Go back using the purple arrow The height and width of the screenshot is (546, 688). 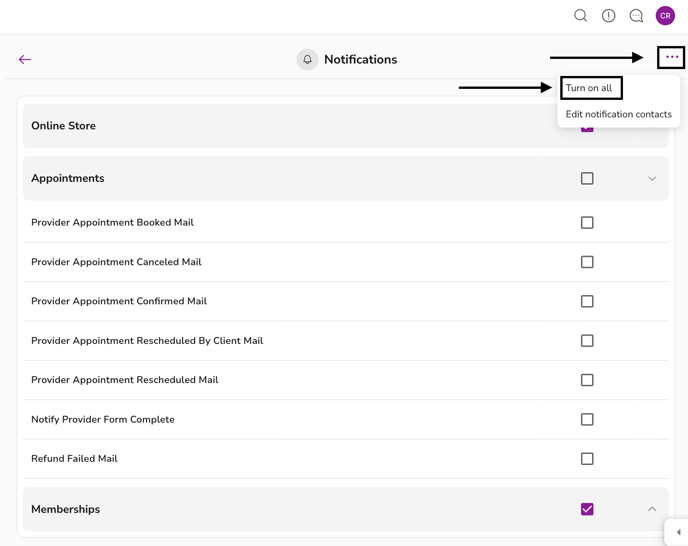pos(25,60)
